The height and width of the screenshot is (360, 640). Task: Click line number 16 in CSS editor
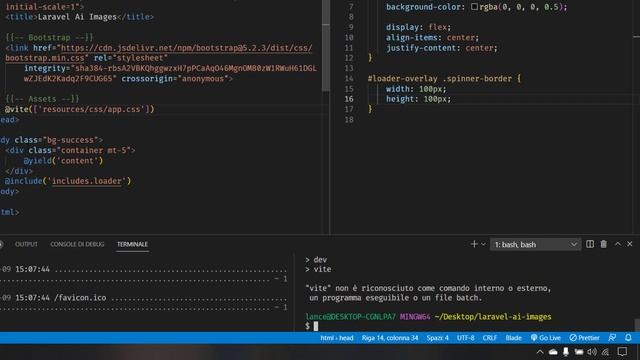349,99
